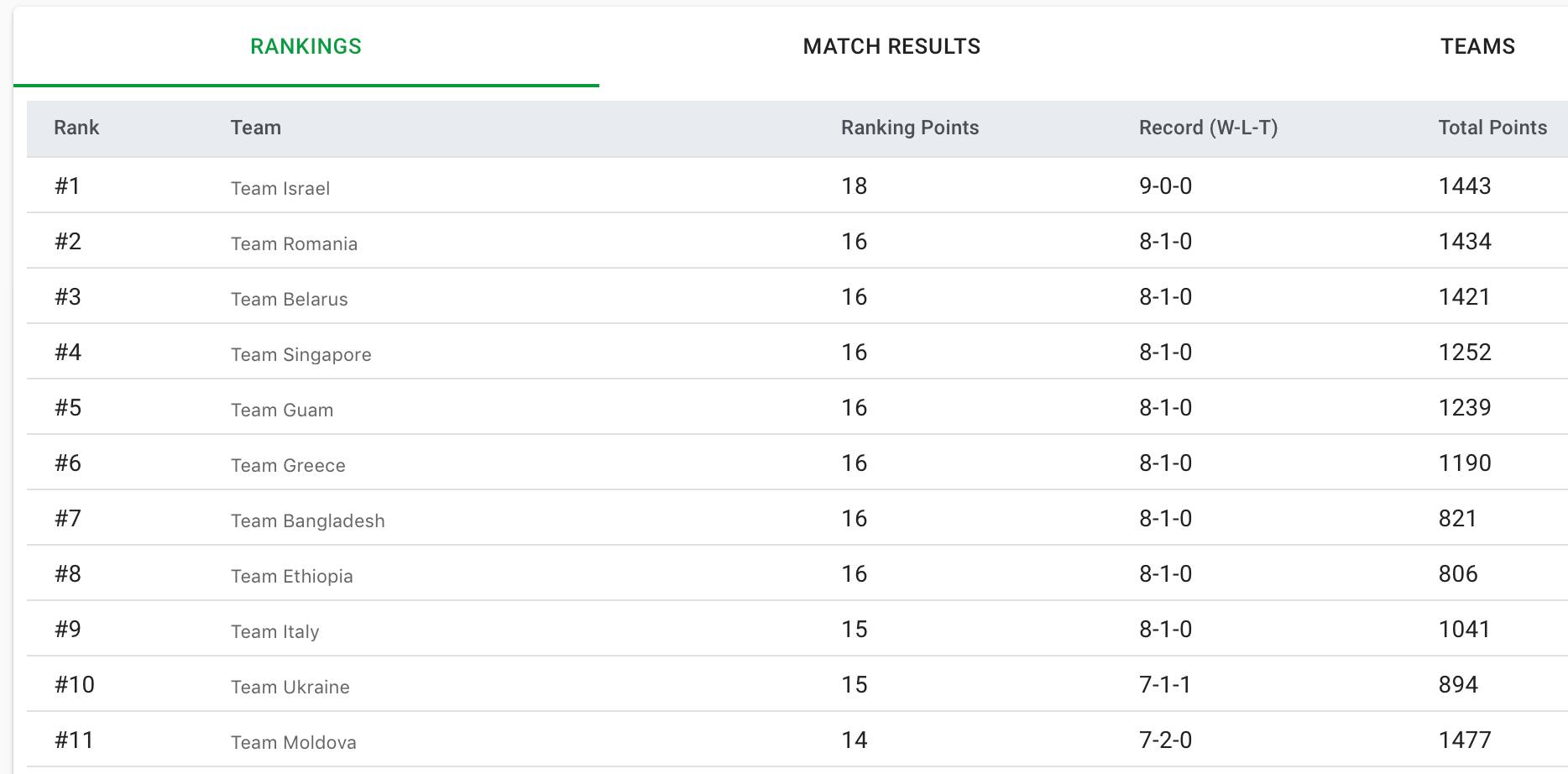The width and height of the screenshot is (1568, 774).
Task: Open Team Israel link
Action: [280, 188]
